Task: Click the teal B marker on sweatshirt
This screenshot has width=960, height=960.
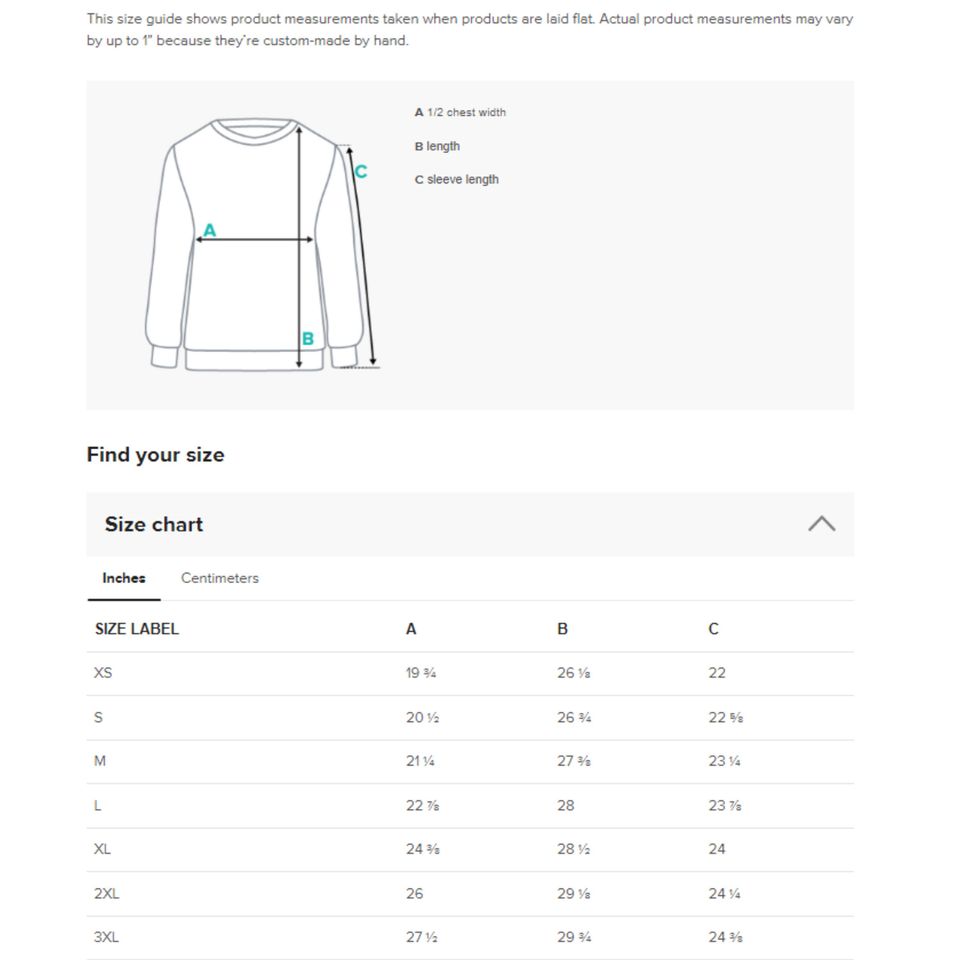Action: (x=308, y=339)
